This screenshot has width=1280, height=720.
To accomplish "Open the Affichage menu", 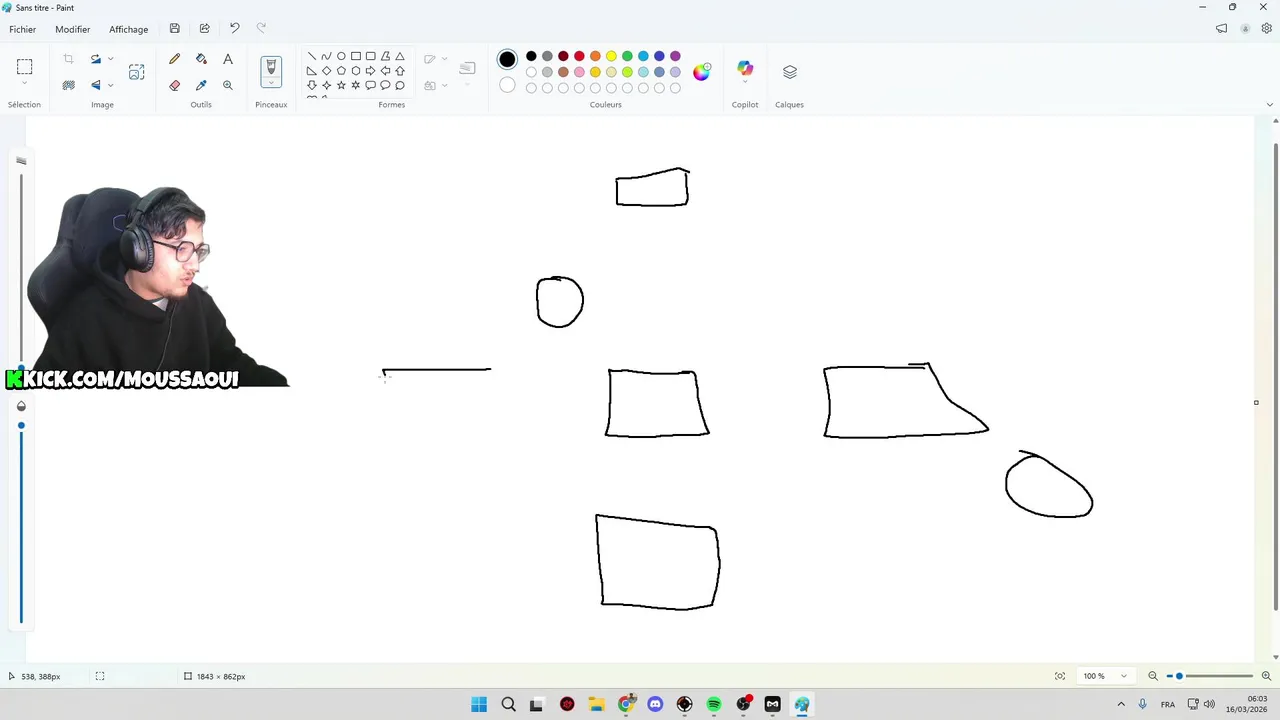I will (x=128, y=29).
